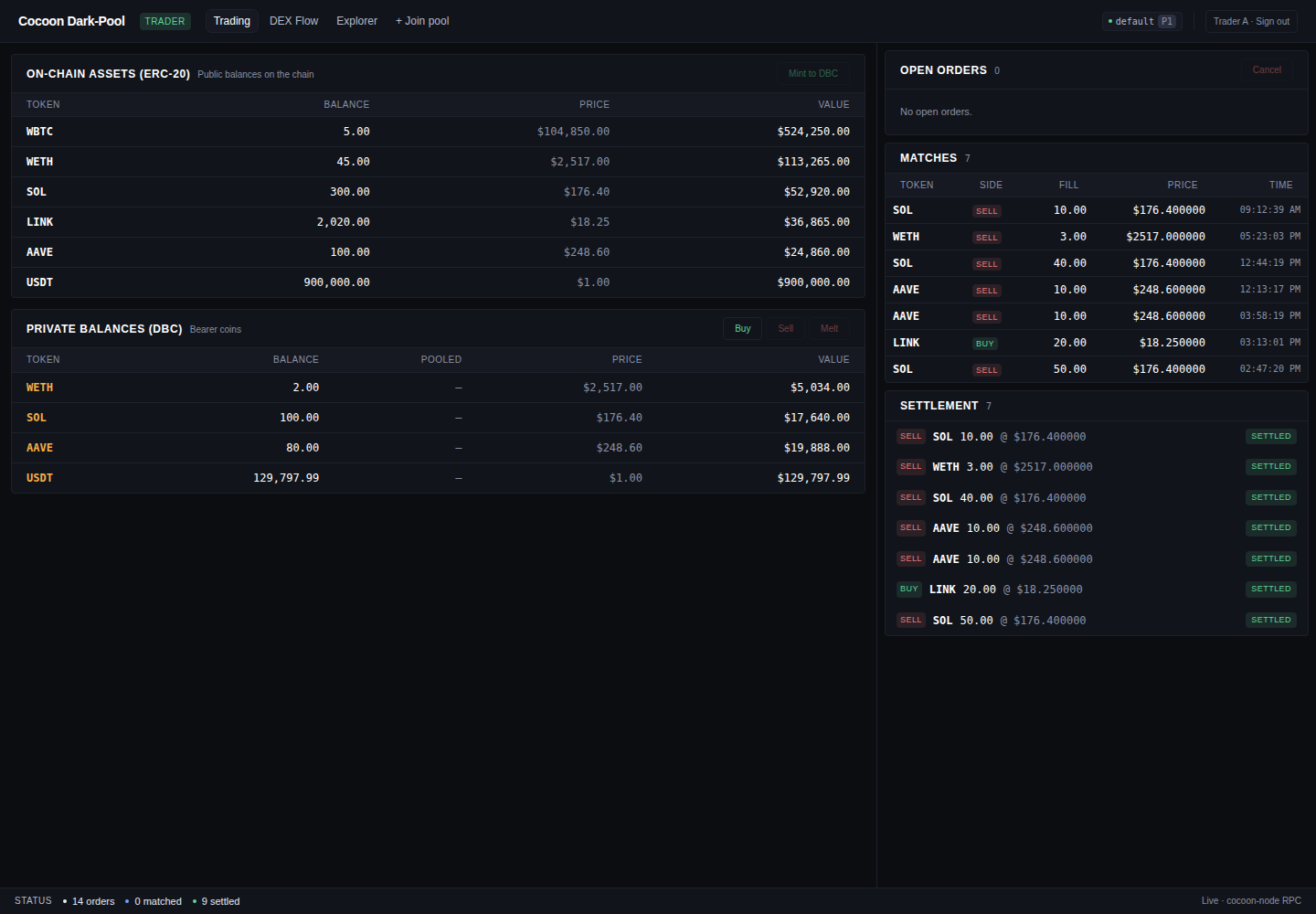Select the on-chain SOL value $52,920.00
The image size is (1316, 914).
816,192
